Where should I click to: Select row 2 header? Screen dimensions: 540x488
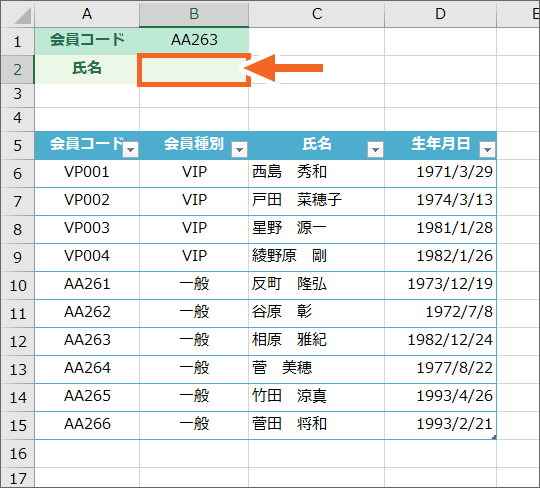coord(17,69)
